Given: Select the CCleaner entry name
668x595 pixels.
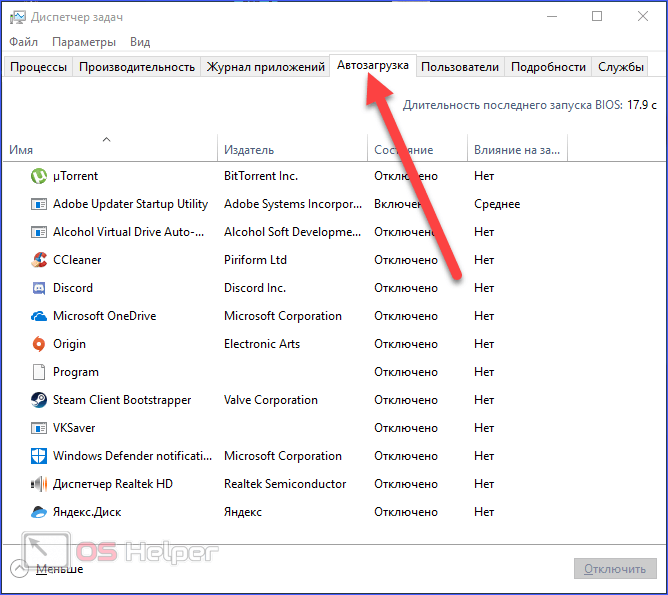Looking at the screenshot, I should pos(77,260).
